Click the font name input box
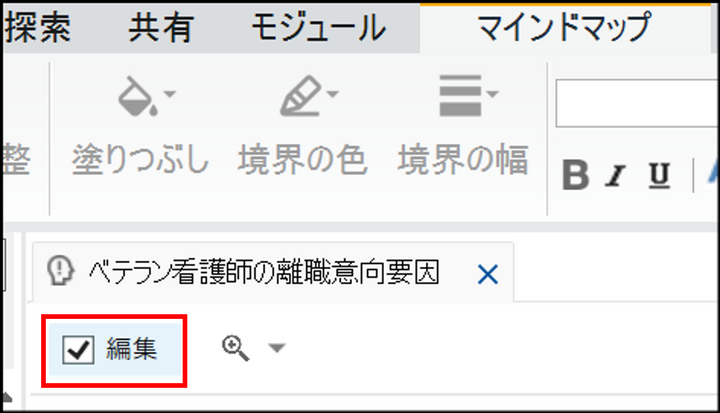Viewport: 720px width, 413px height. coord(637,103)
